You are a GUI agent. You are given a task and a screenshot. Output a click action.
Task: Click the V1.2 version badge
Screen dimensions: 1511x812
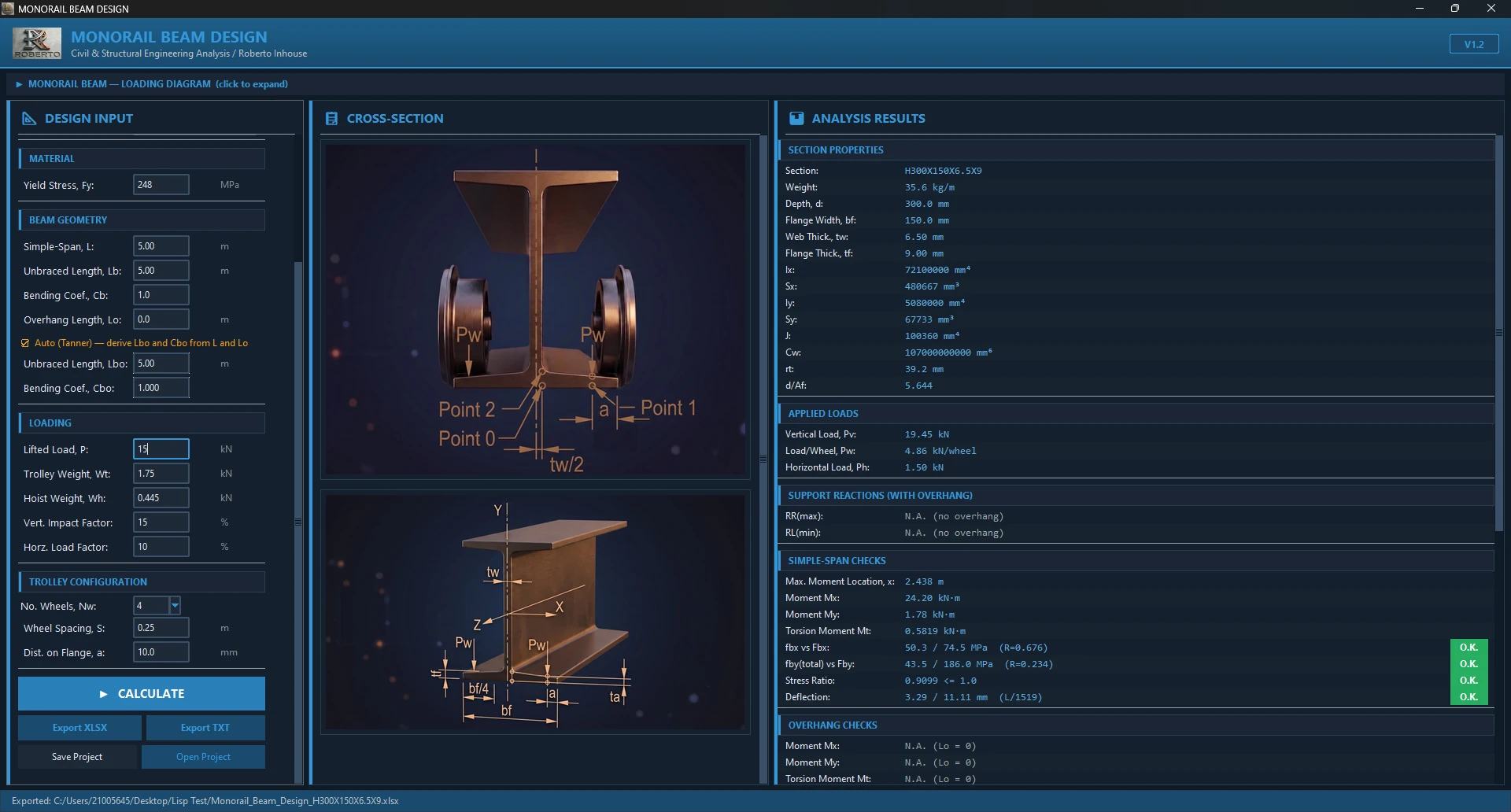(1474, 44)
